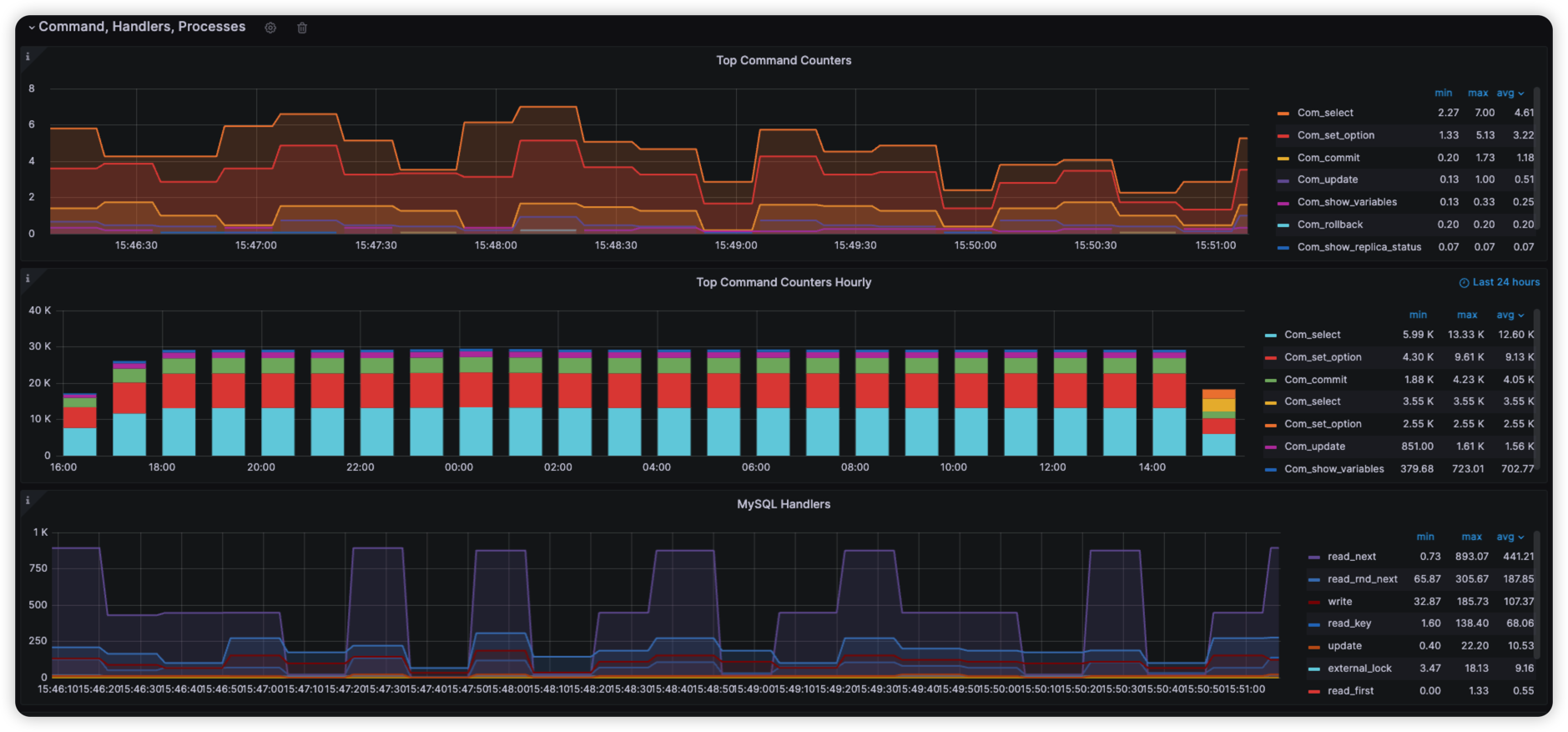Toggle Com_show_replica_status series visibility
This screenshot has height=732, width=1568.
pyautogui.click(x=1359, y=247)
